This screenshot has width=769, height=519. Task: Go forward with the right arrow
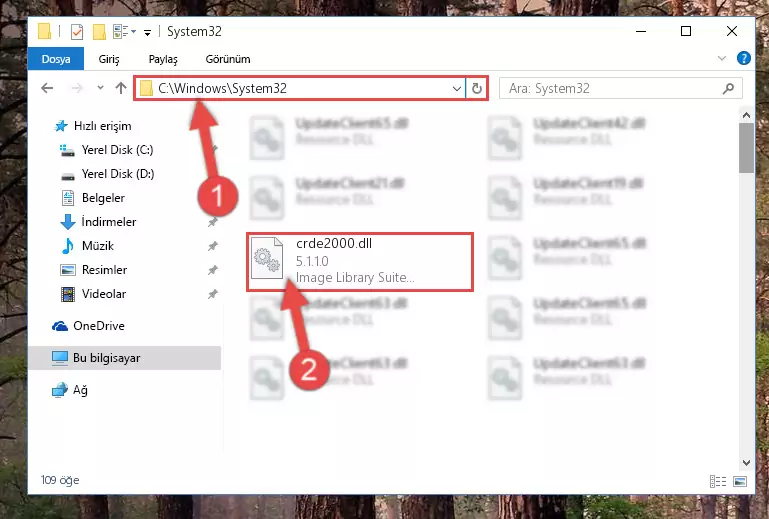click(x=77, y=88)
